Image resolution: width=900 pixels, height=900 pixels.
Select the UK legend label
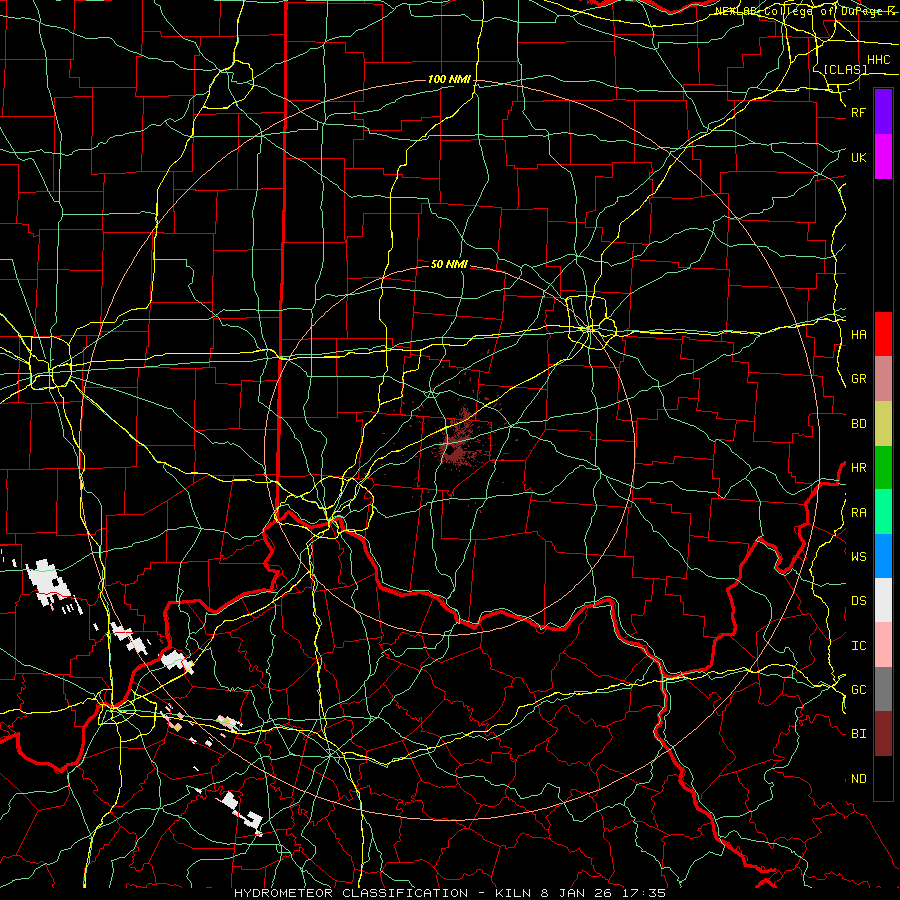858,157
